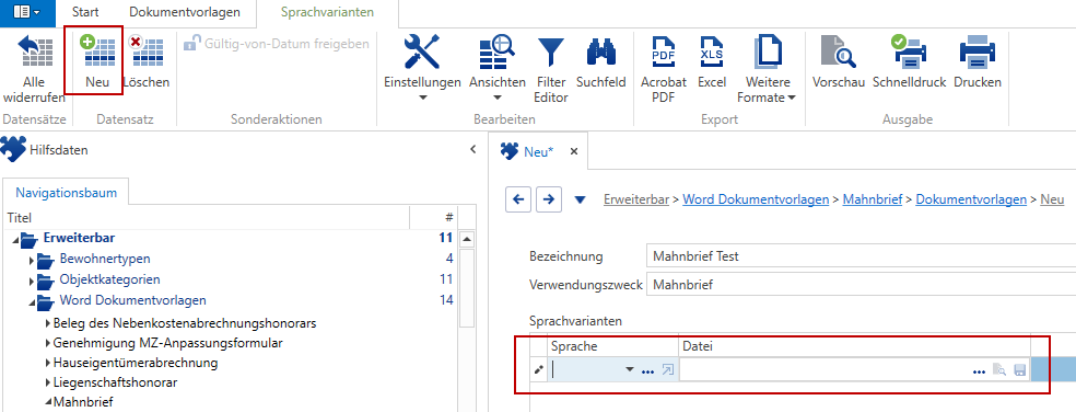1076x412 pixels.
Task: Browse file with Datei ellipsis button
Action: pos(979,371)
